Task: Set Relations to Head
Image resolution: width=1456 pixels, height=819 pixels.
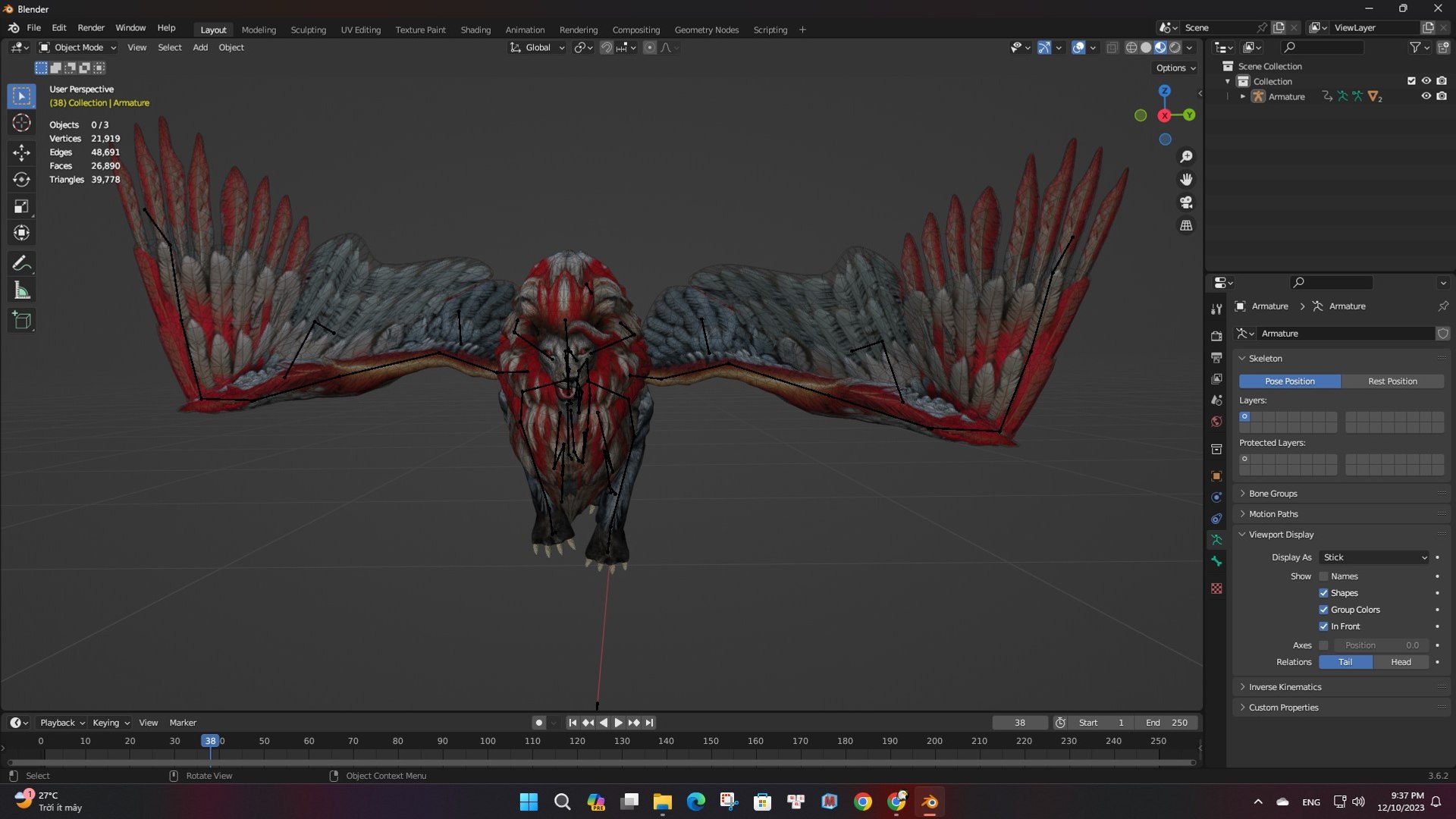Action: click(x=1401, y=662)
